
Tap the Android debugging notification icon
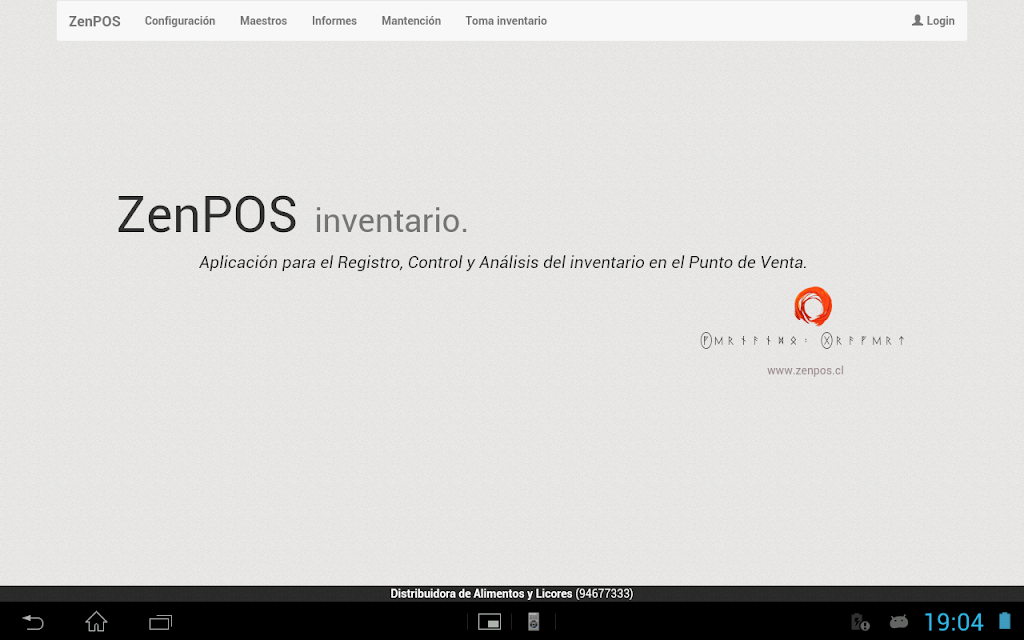click(899, 621)
